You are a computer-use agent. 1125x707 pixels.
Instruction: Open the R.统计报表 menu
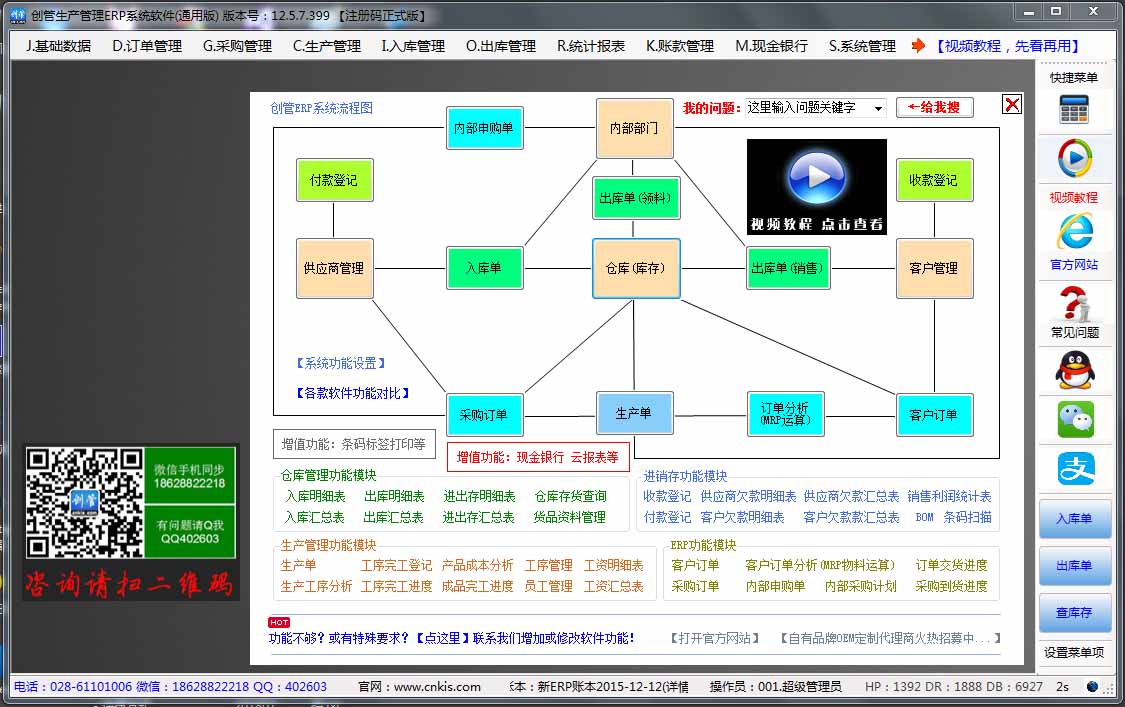(590, 46)
